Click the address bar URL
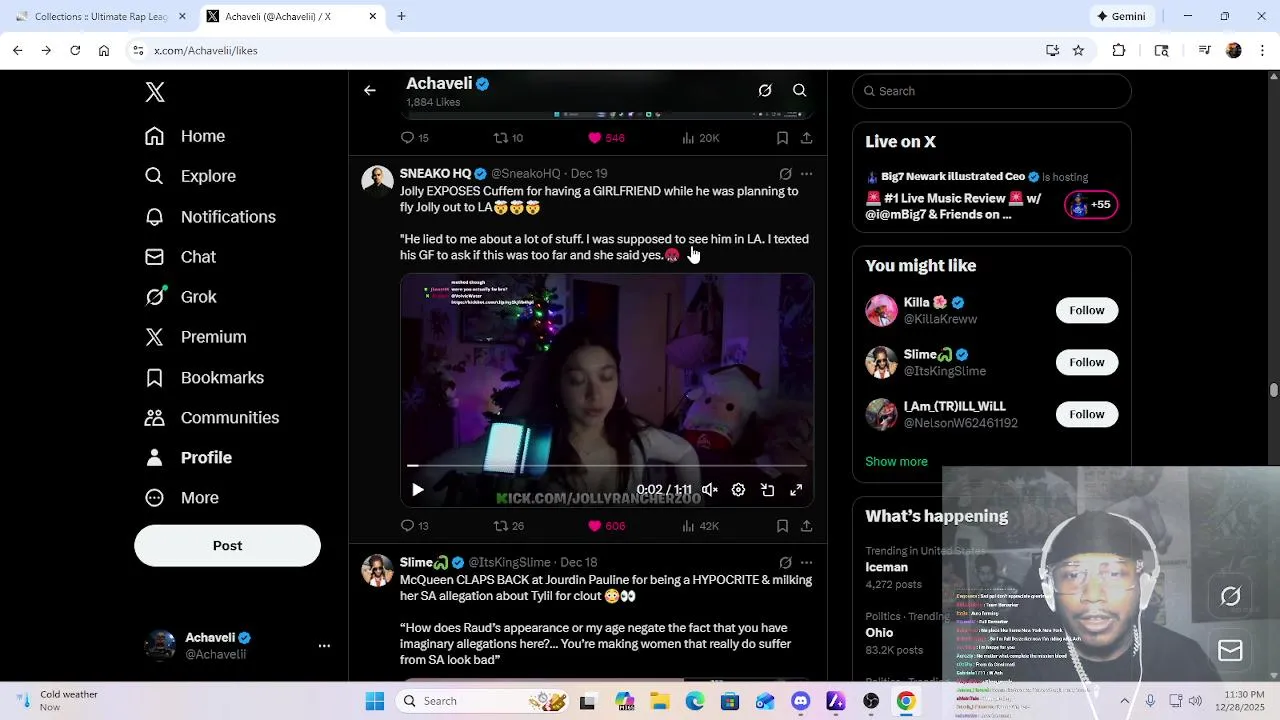This screenshot has width=1280, height=720. [x=206, y=50]
